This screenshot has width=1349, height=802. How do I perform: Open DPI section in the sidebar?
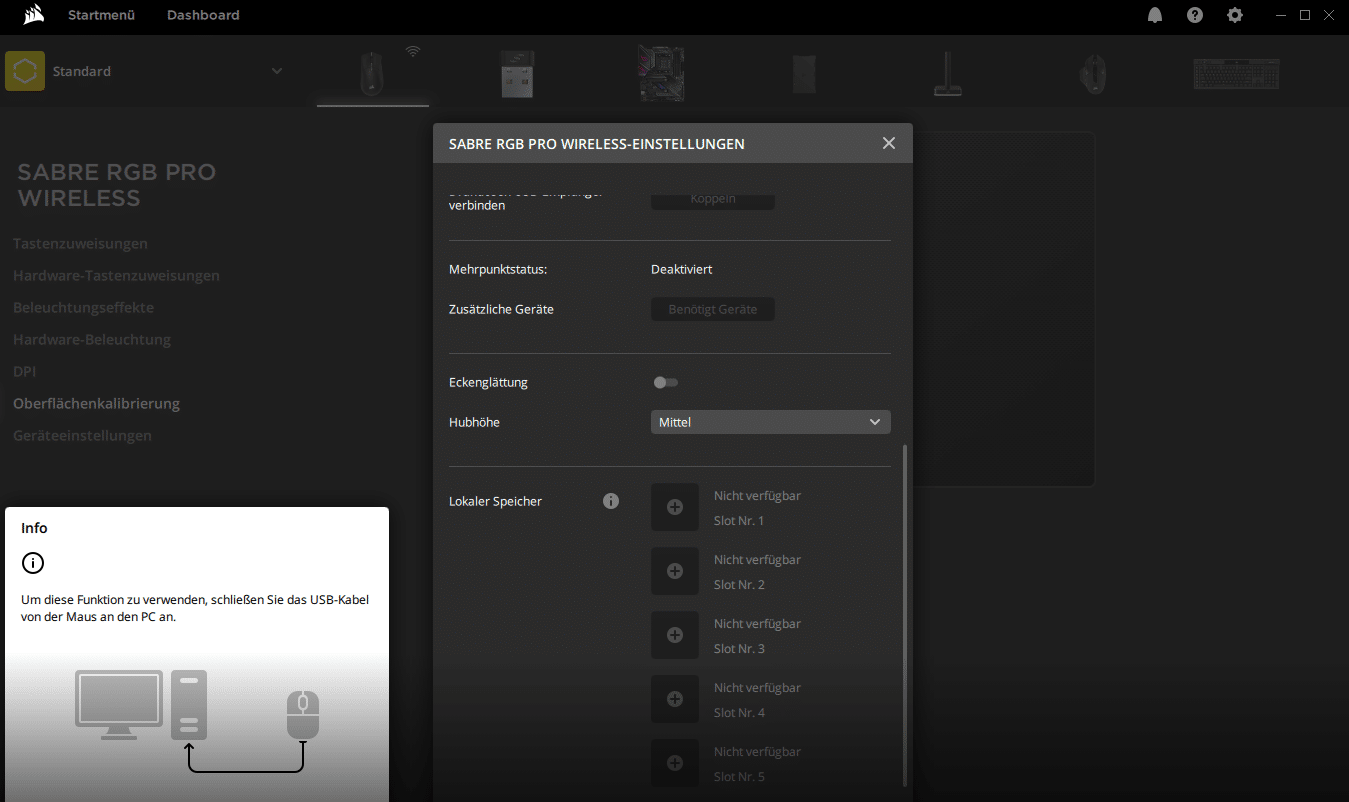(x=24, y=372)
